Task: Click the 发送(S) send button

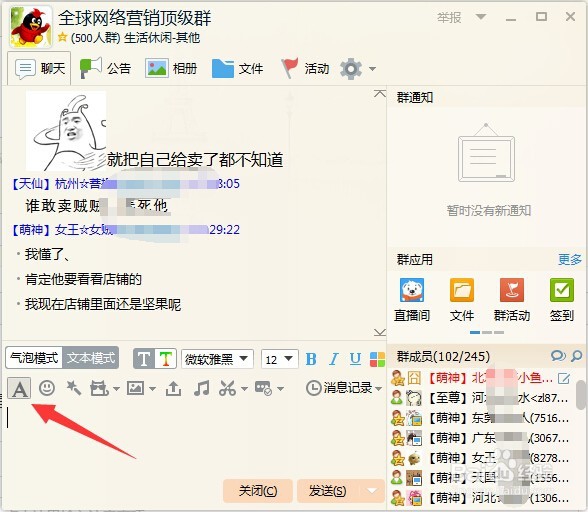Action: [x=327, y=491]
